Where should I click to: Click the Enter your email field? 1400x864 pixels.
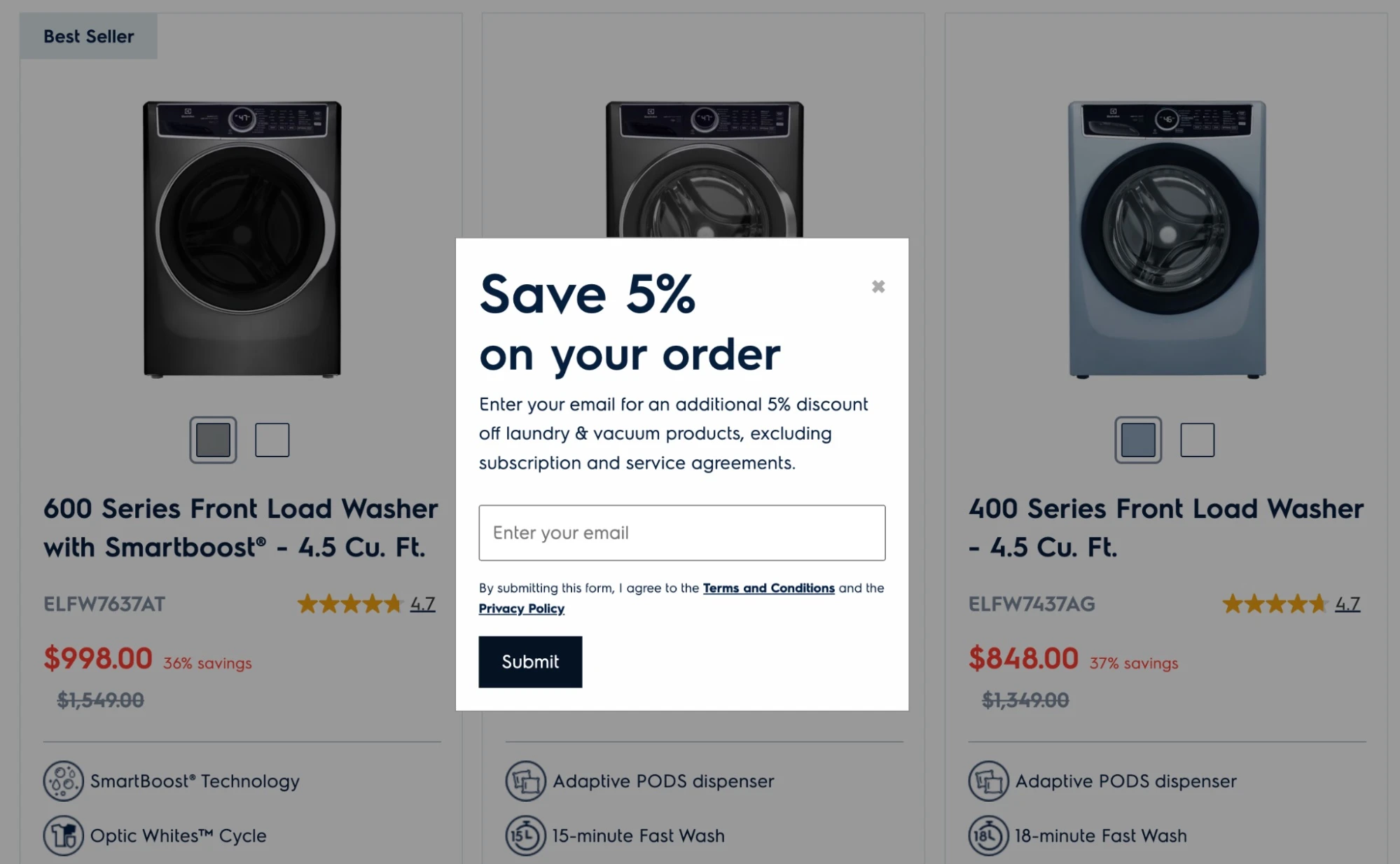[x=681, y=533]
